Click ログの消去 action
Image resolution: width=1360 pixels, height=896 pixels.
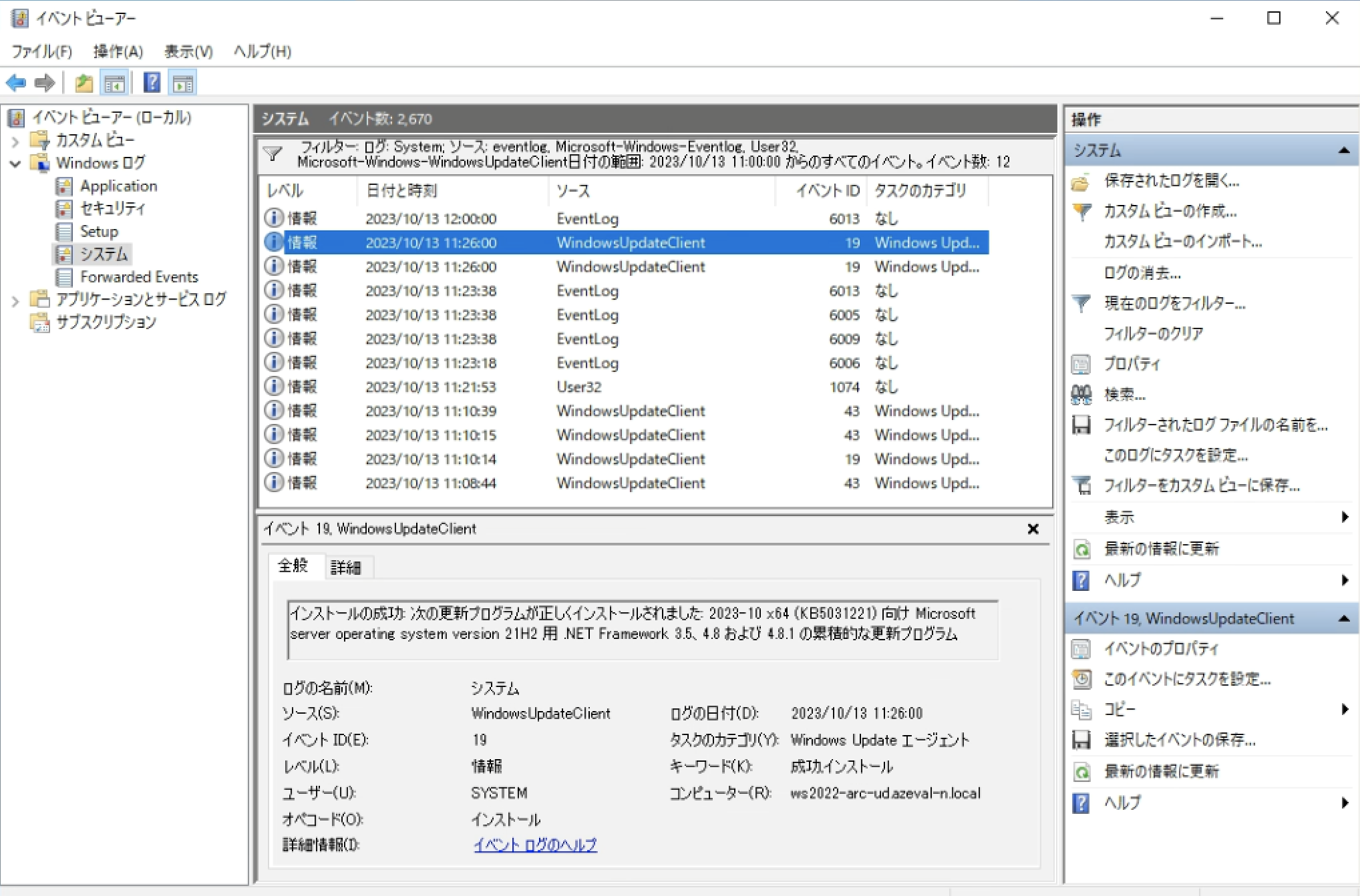coord(1142,272)
